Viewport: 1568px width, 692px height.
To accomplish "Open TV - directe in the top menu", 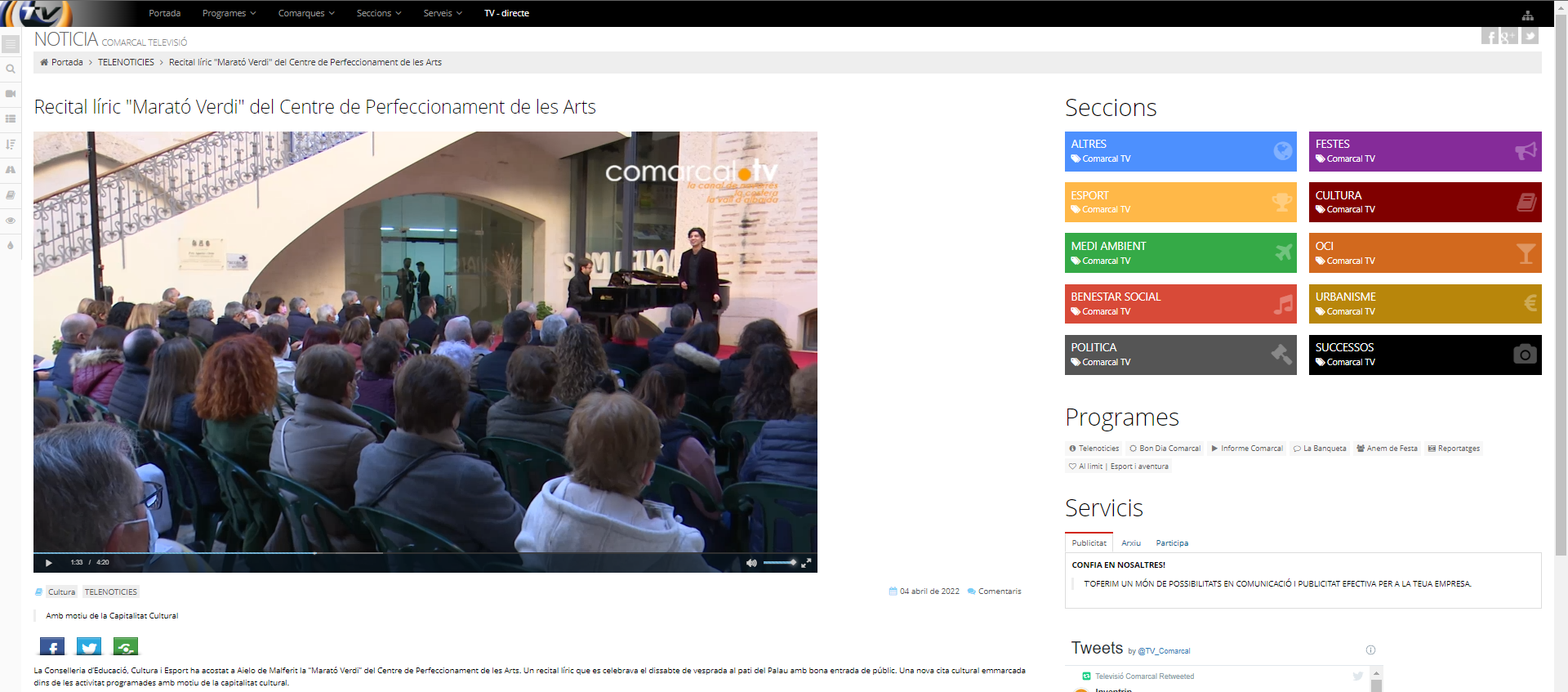I will point(506,13).
